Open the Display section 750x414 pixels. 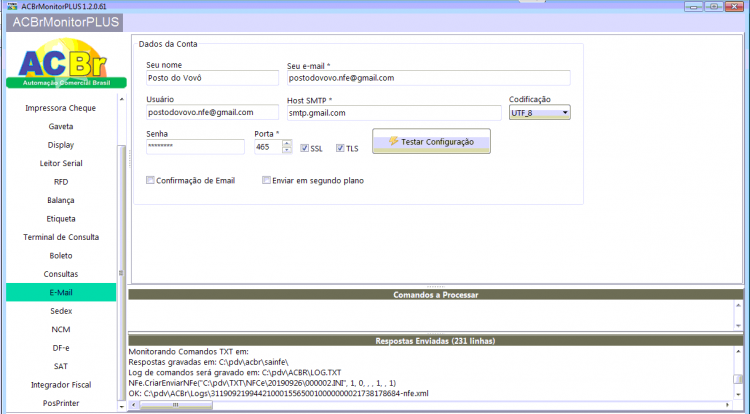(61, 145)
